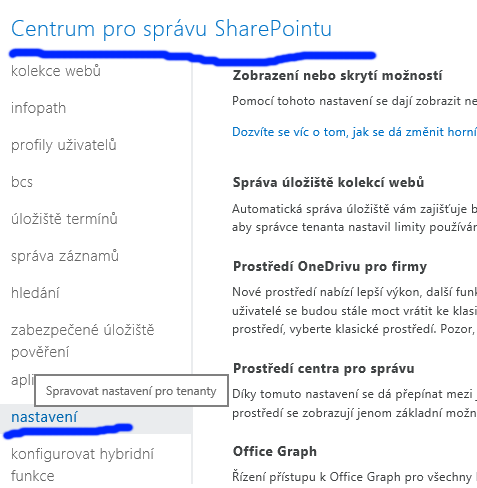The height and width of the screenshot is (488, 477).
Task: Open správa záznamů page
Action: tap(65, 256)
